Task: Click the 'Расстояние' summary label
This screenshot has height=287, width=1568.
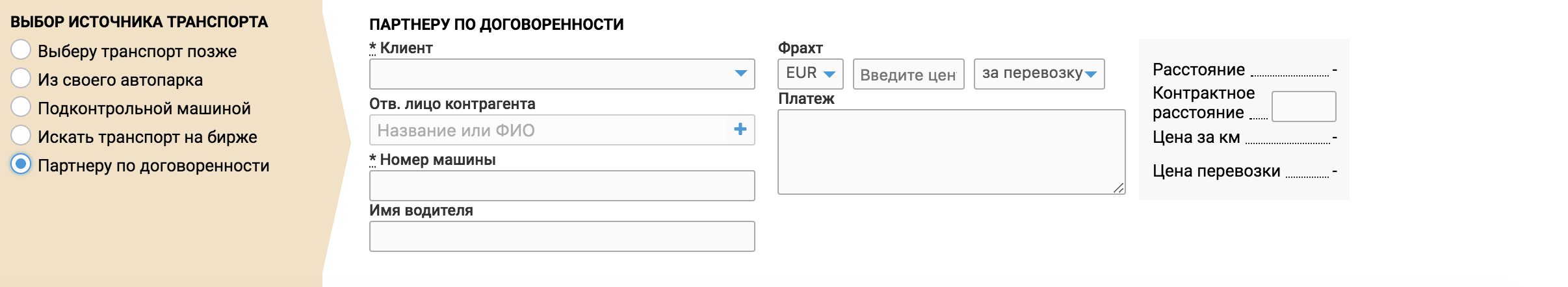Action: click(1198, 69)
